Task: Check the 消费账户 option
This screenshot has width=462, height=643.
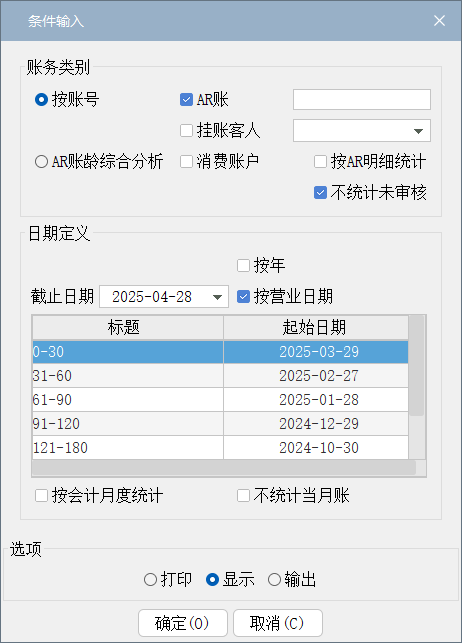Action: click(187, 162)
